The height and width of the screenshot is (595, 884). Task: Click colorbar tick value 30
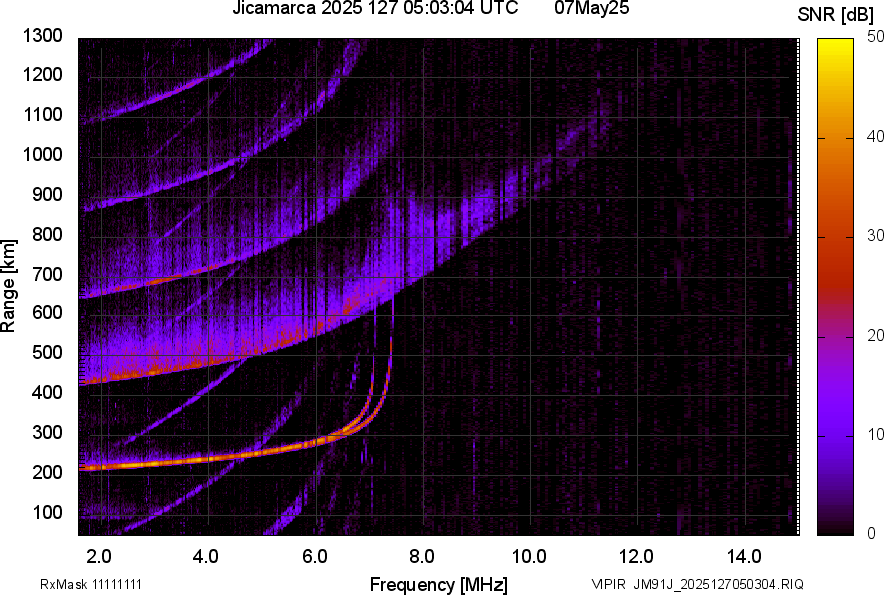coord(876,236)
